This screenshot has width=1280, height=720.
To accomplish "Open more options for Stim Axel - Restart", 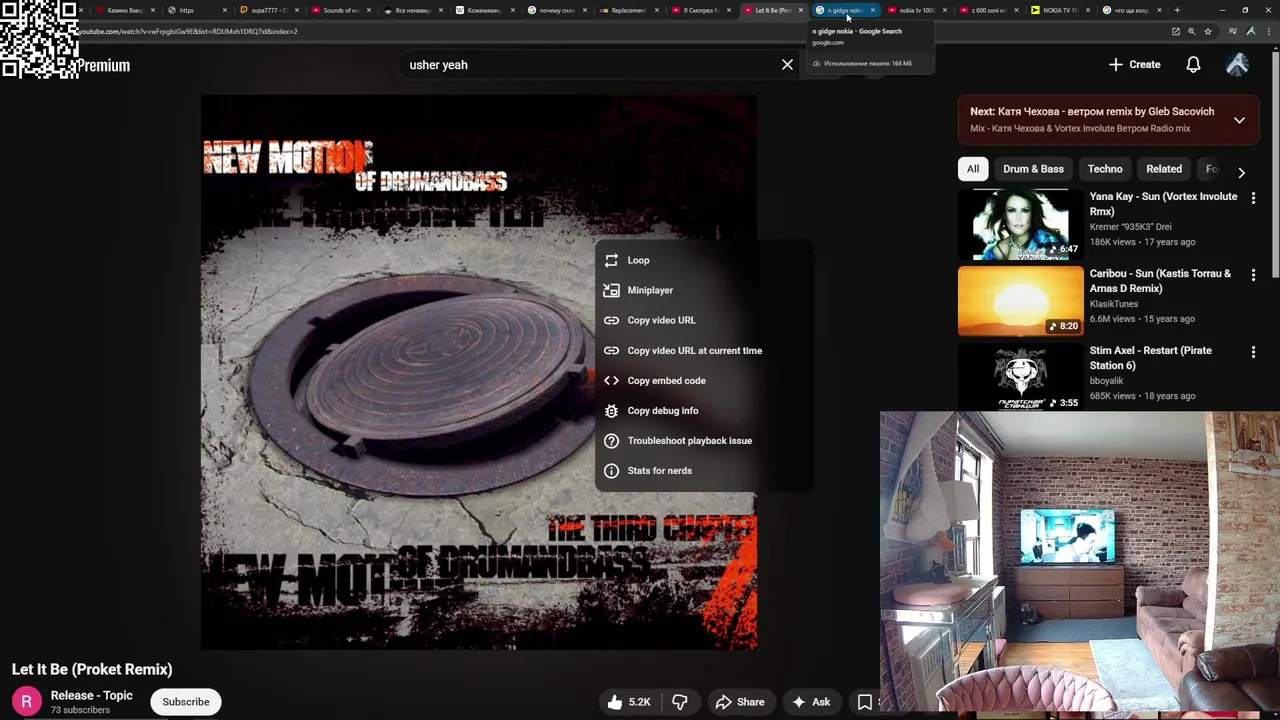I will point(1253,352).
